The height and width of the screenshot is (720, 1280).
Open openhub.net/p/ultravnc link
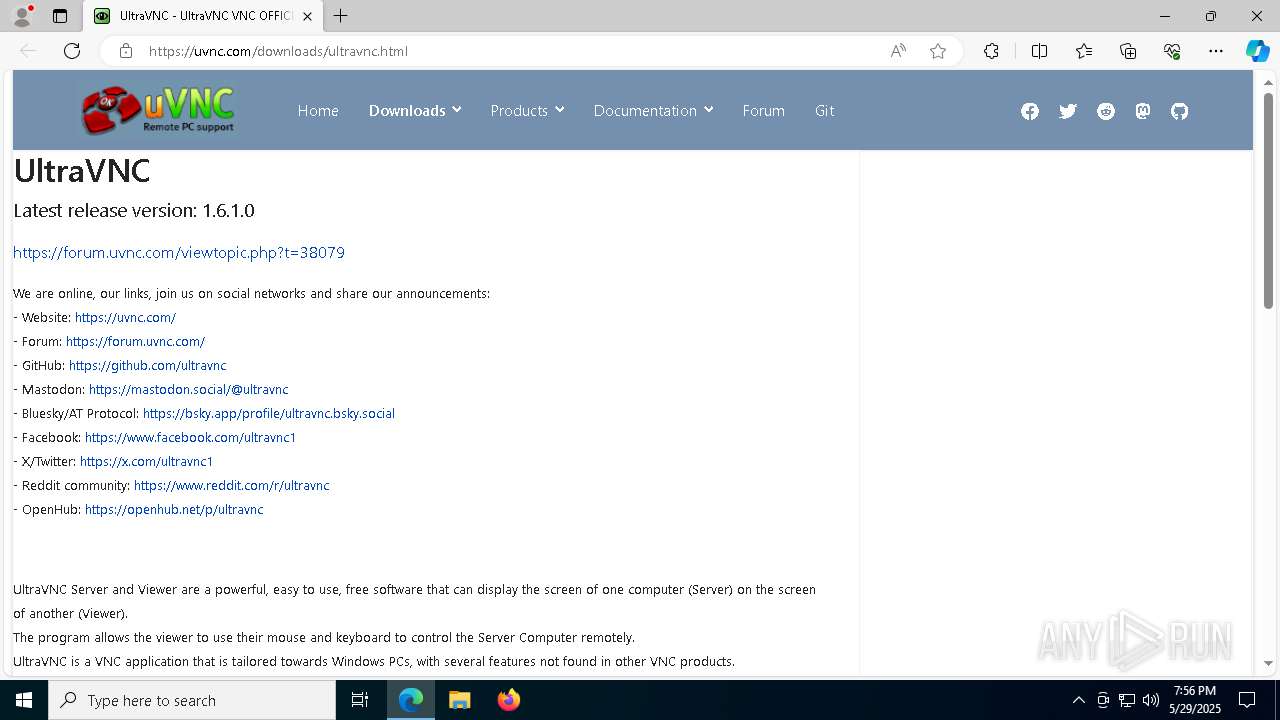coord(174,509)
